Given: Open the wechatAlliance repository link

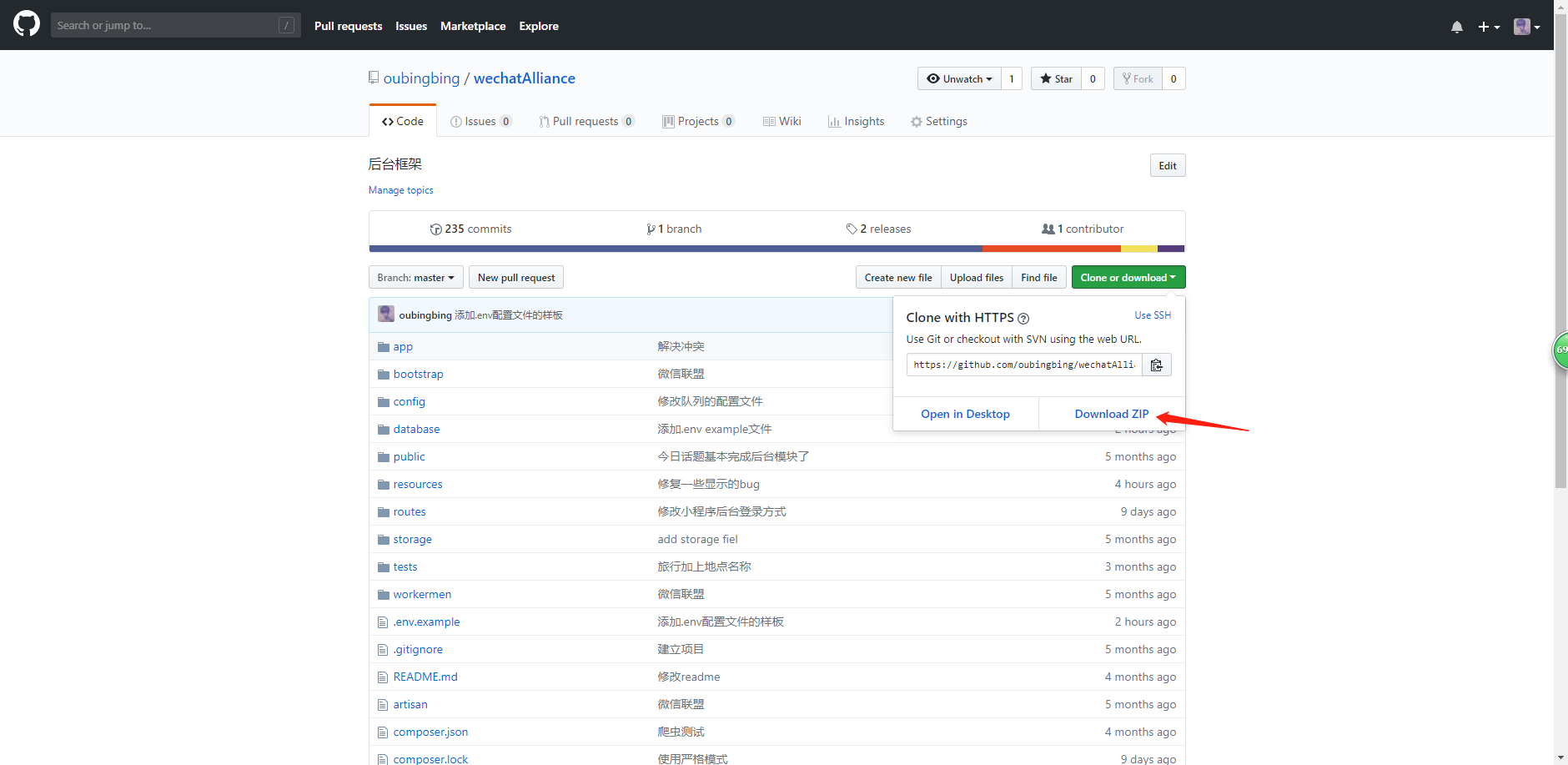Looking at the screenshot, I should (525, 78).
